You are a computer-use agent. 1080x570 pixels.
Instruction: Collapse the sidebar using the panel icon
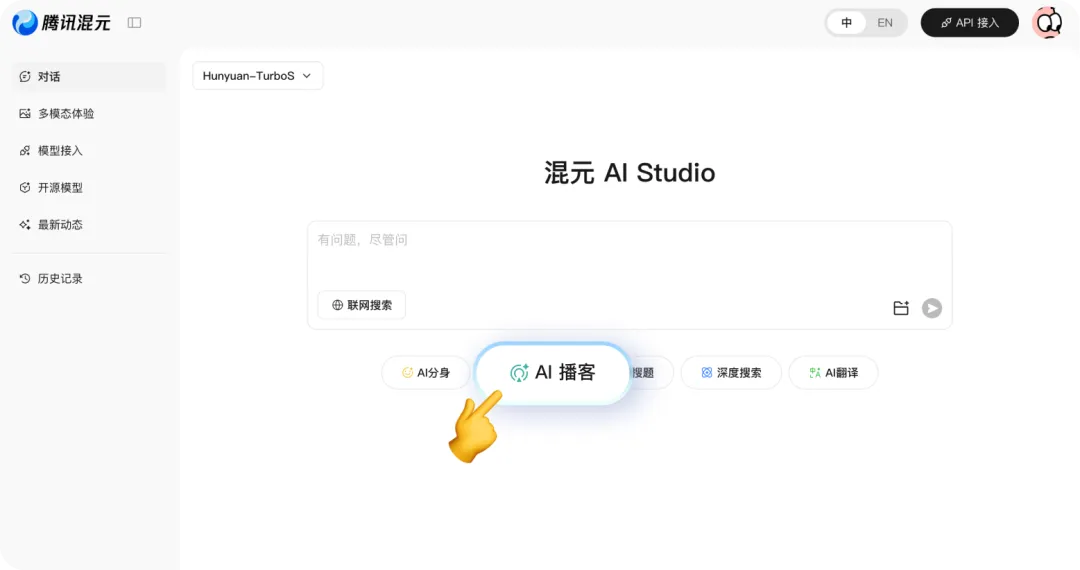point(134,23)
